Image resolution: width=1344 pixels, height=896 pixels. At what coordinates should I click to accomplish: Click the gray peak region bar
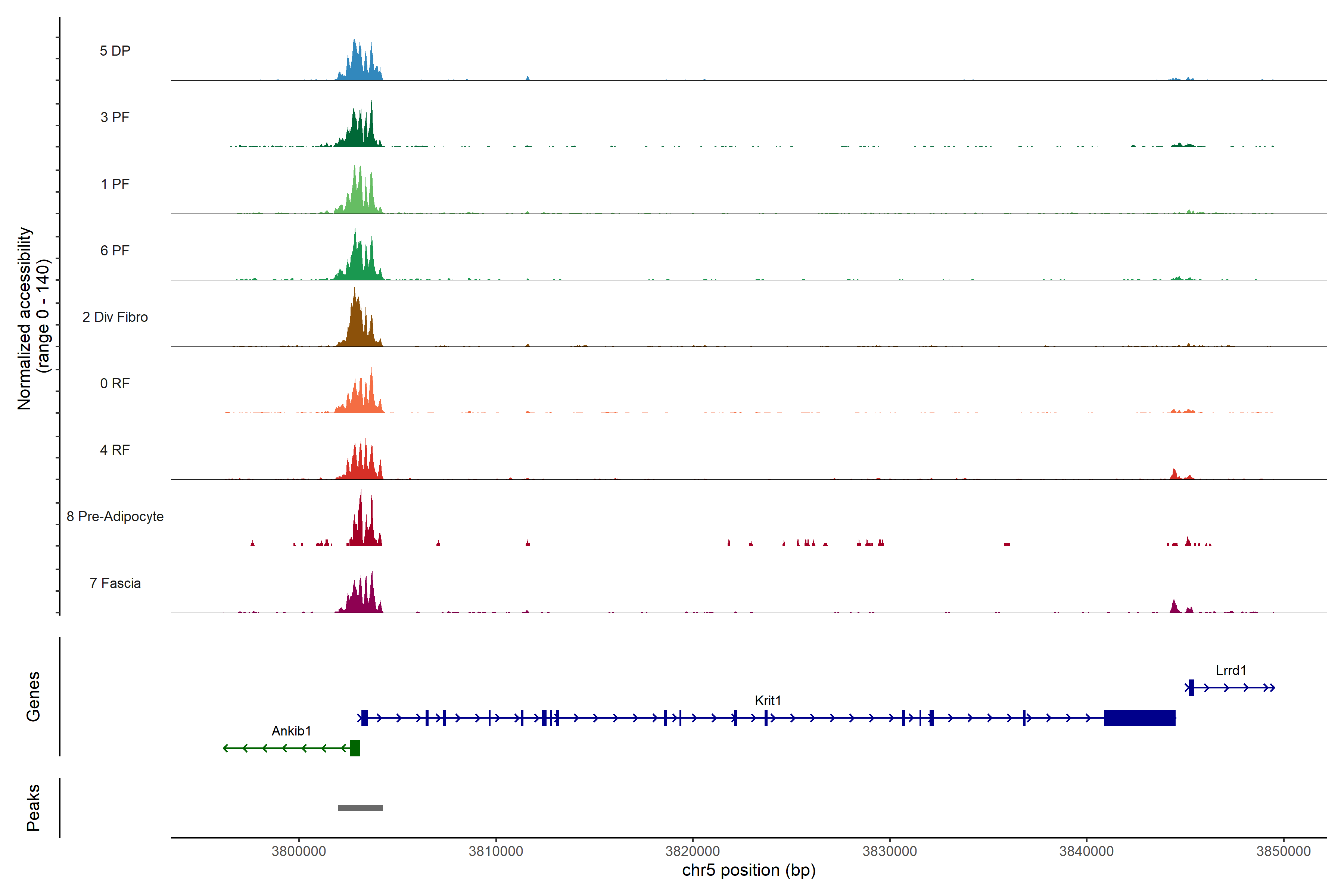tap(360, 808)
